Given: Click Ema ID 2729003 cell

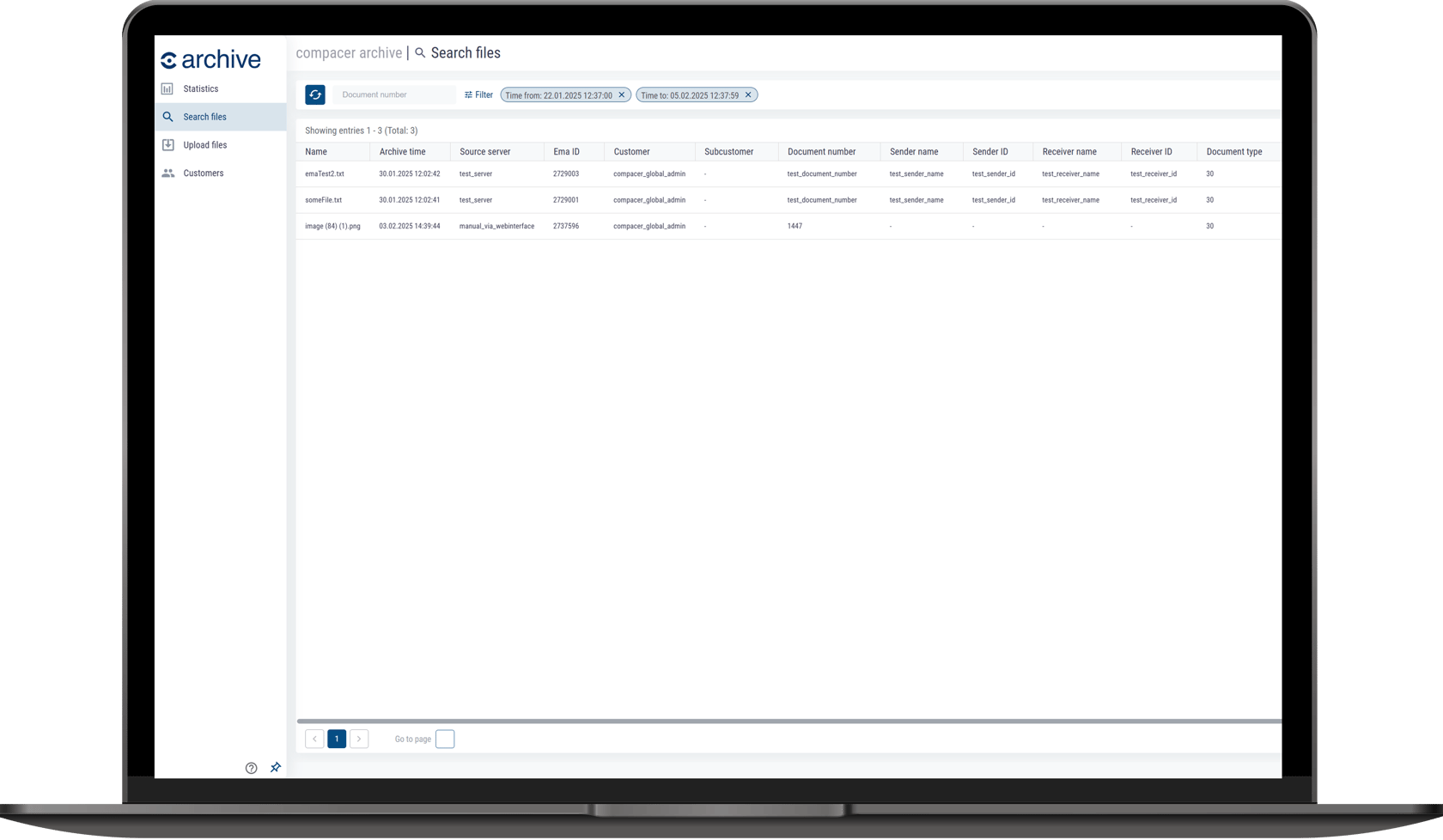Looking at the screenshot, I should 566,174.
